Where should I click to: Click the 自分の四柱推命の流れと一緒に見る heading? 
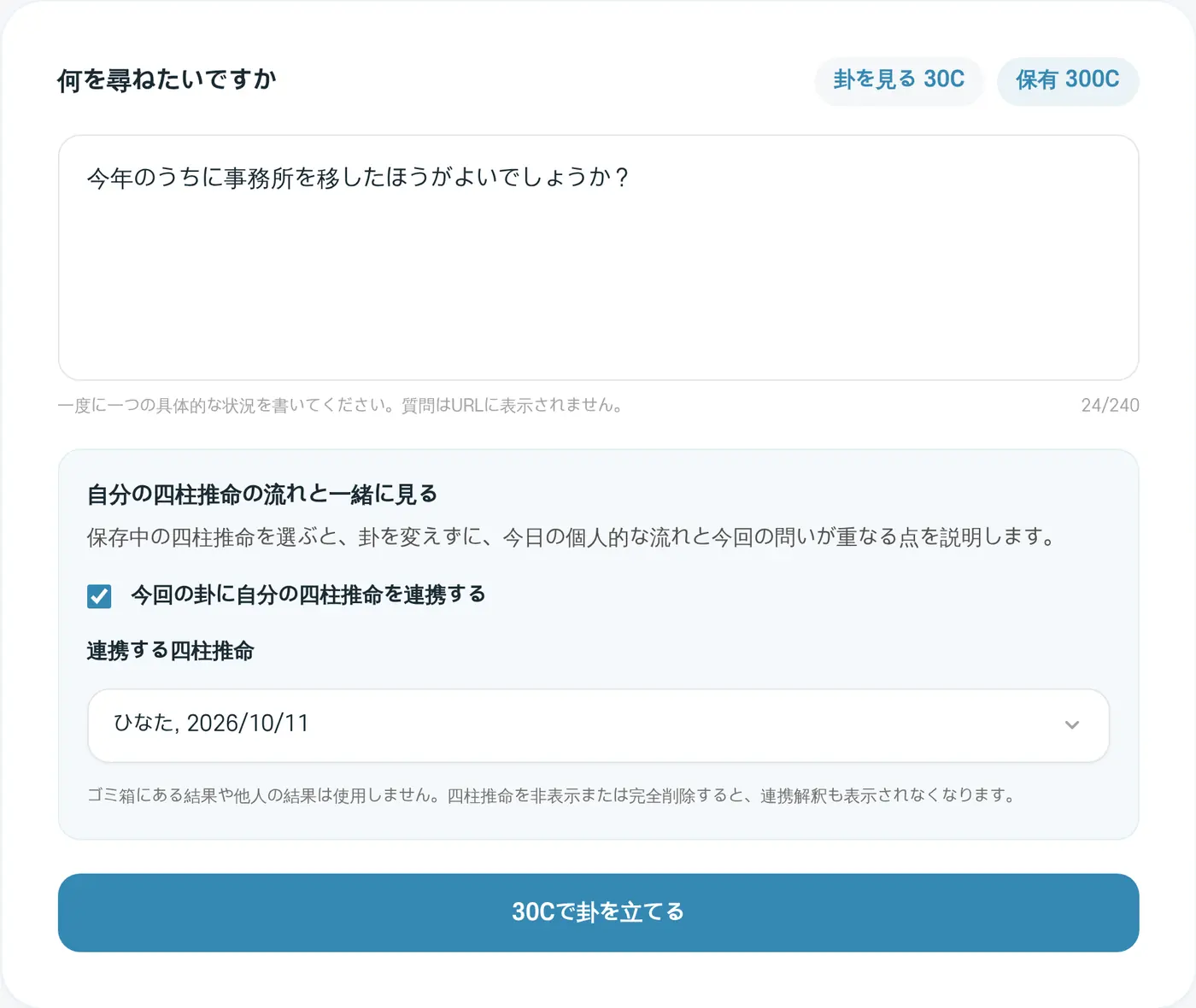pyautogui.click(x=262, y=494)
